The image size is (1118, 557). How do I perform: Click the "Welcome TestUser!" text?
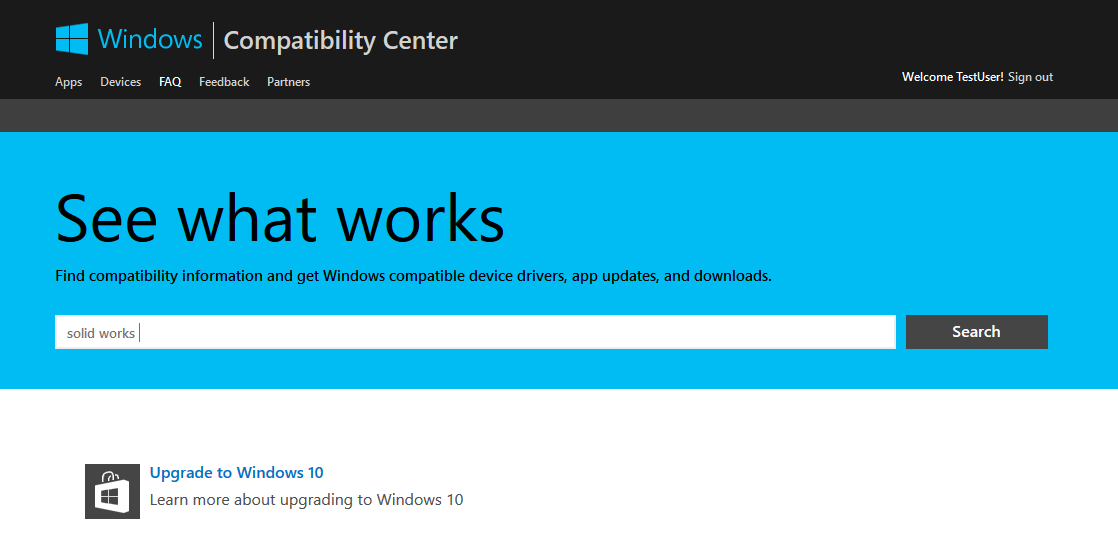click(x=953, y=77)
